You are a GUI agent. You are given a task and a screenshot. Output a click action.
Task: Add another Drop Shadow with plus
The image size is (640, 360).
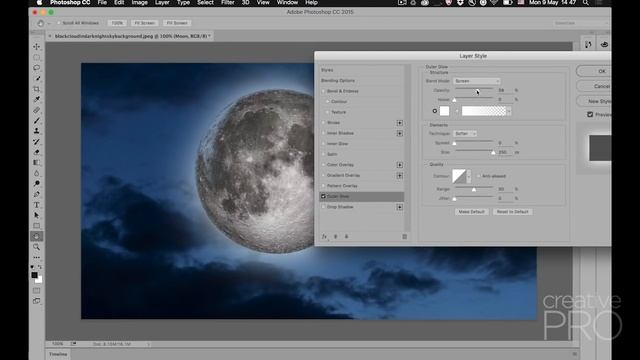[x=400, y=207]
